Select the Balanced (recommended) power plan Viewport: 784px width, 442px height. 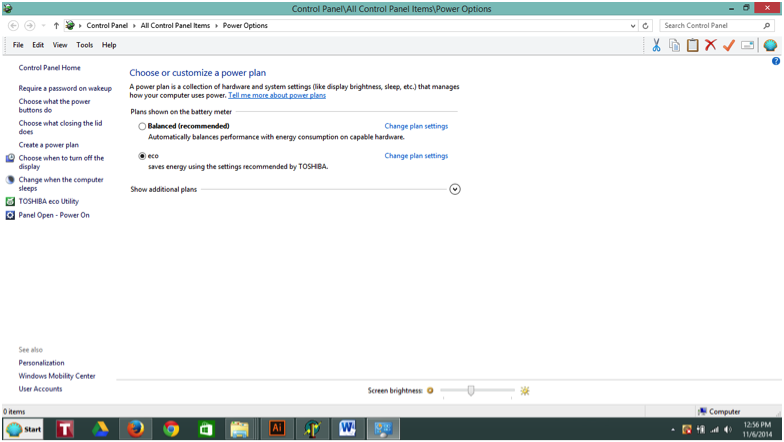click(142, 127)
